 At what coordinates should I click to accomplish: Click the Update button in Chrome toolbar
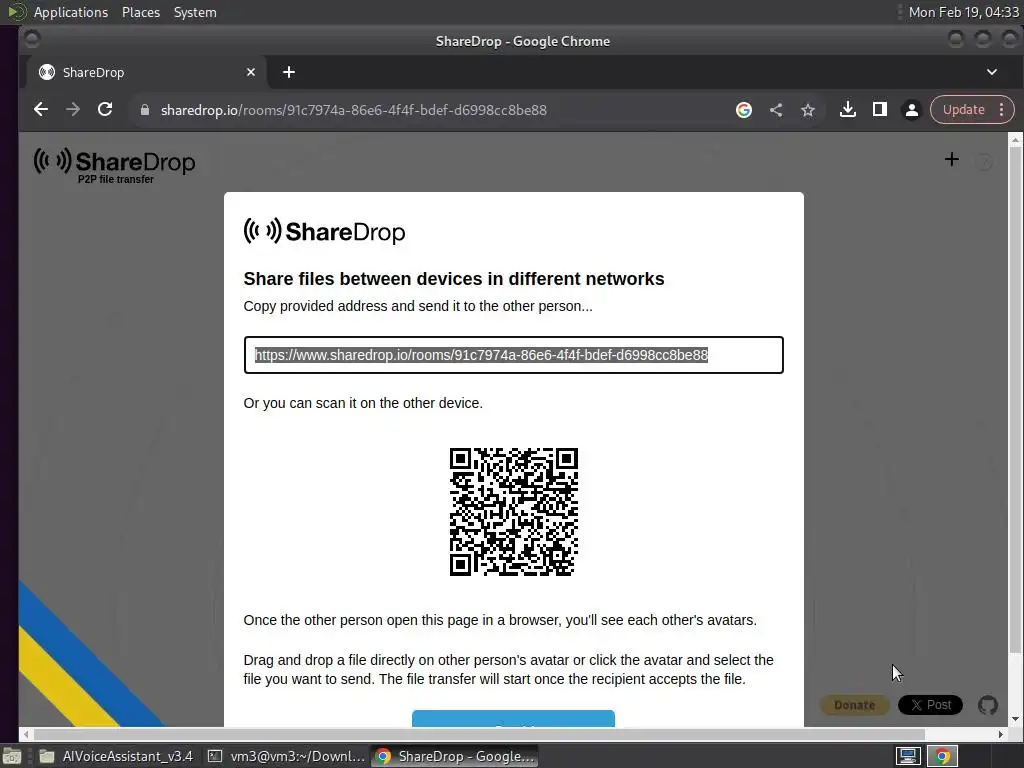point(963,110)
